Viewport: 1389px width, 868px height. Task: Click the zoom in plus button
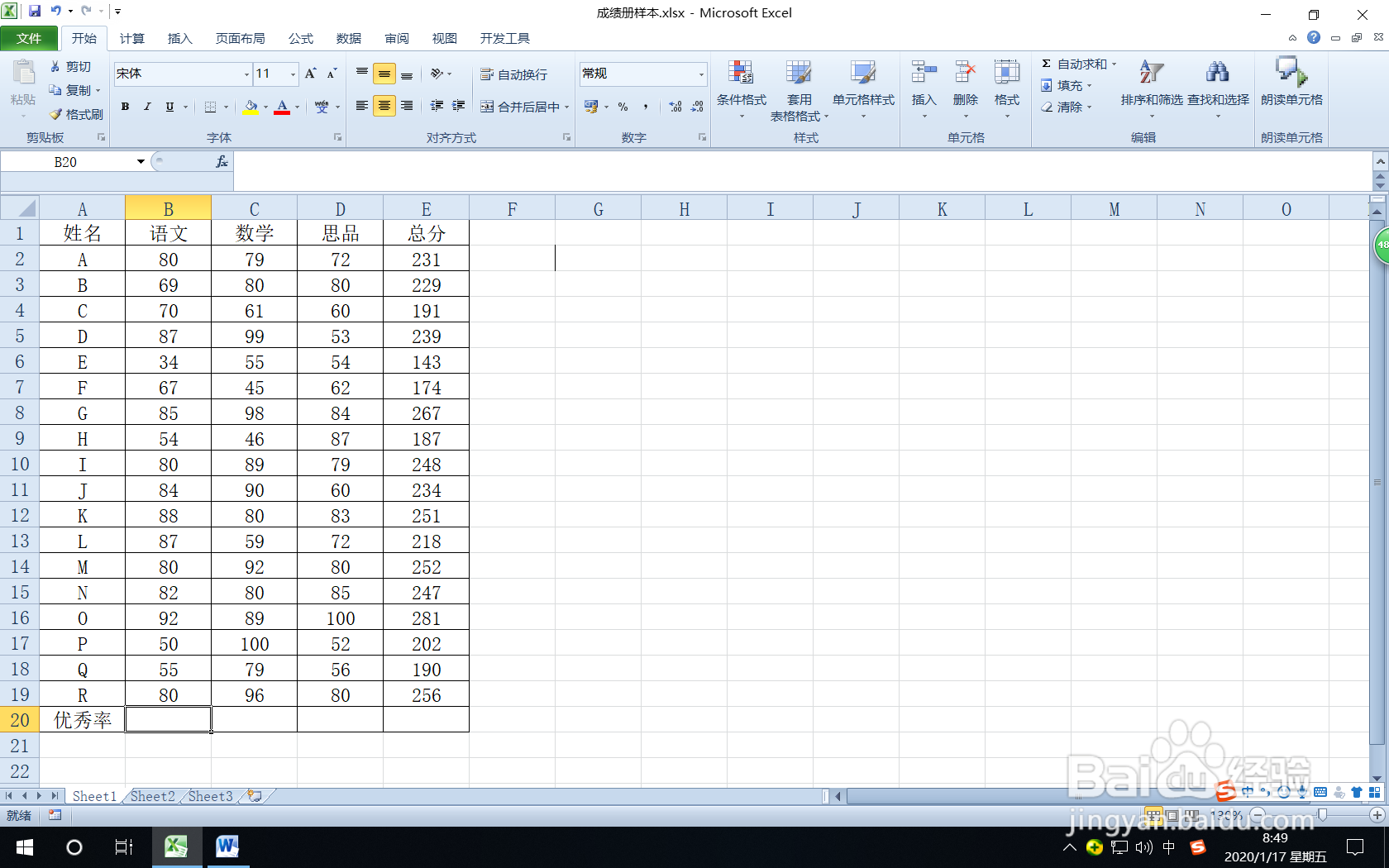click(x=1377, y=815)
